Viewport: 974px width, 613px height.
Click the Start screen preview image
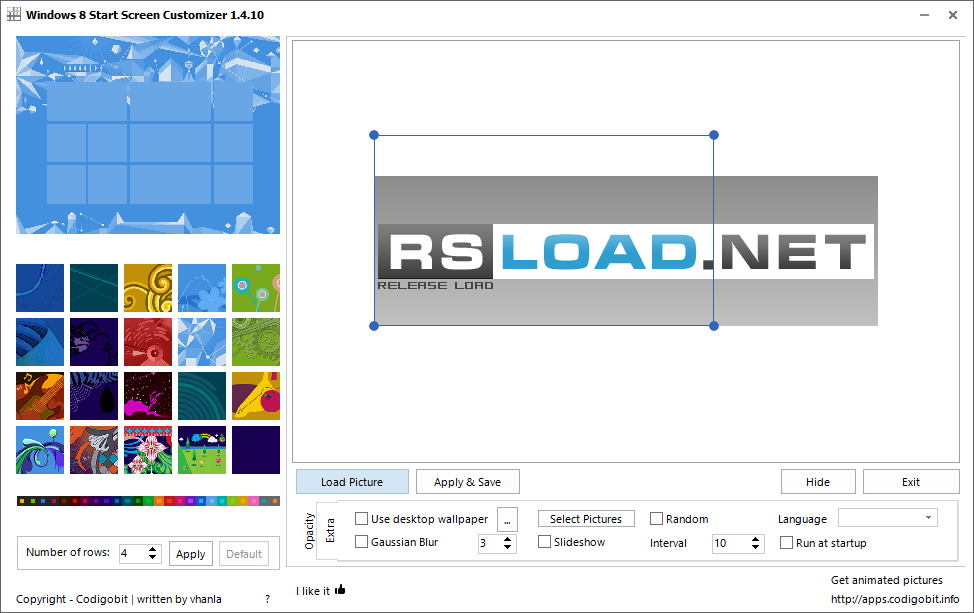tap(148, 135)
